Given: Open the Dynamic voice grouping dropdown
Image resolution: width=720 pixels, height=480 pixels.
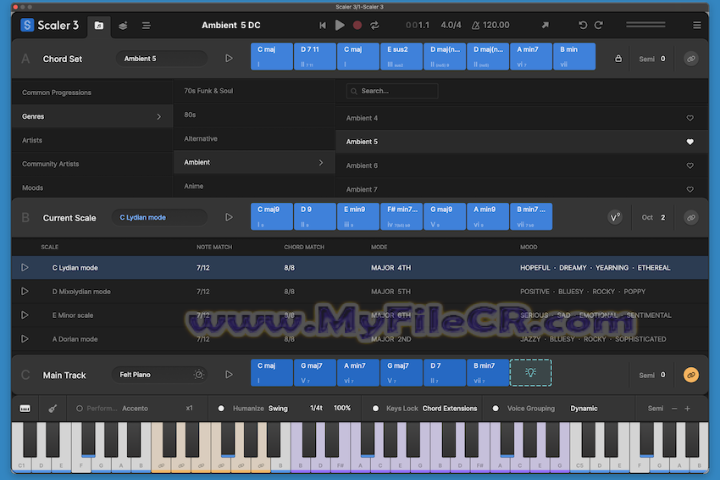Looking at the screenshot, I should (584, 408).
